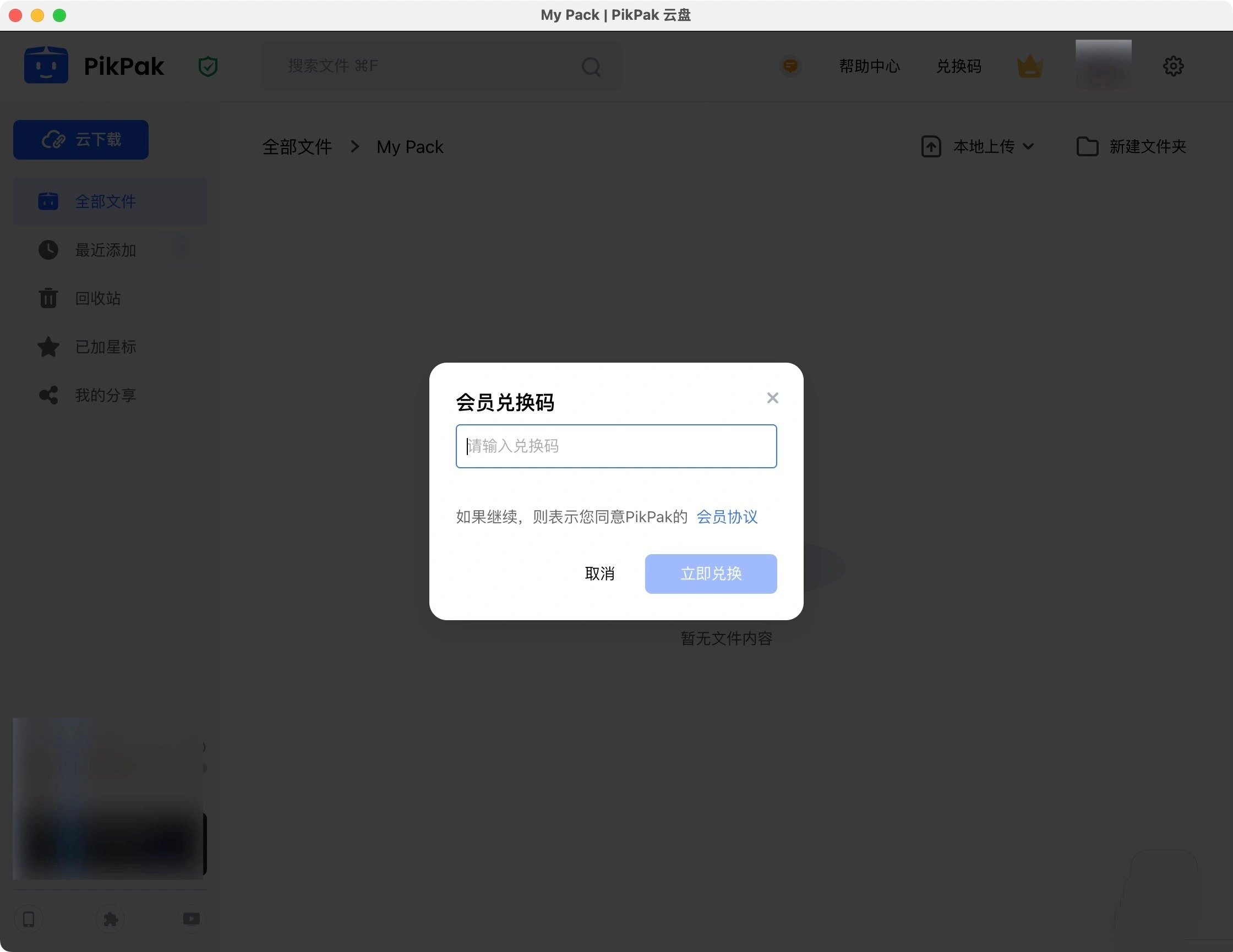The image size is (1233, 952).
Task: Select the 已加星标 star icon
Action: coord(48,347)
